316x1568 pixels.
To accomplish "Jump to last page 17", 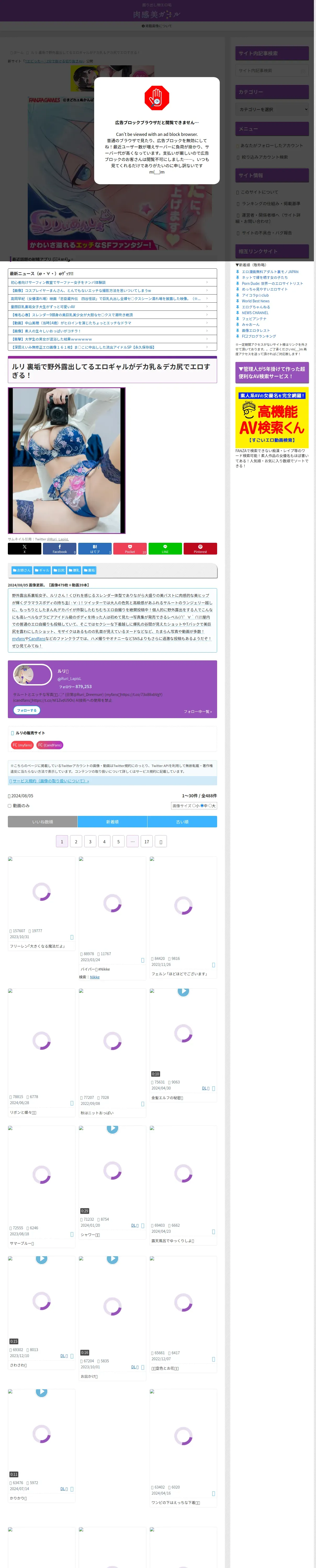I will (146, 841).
